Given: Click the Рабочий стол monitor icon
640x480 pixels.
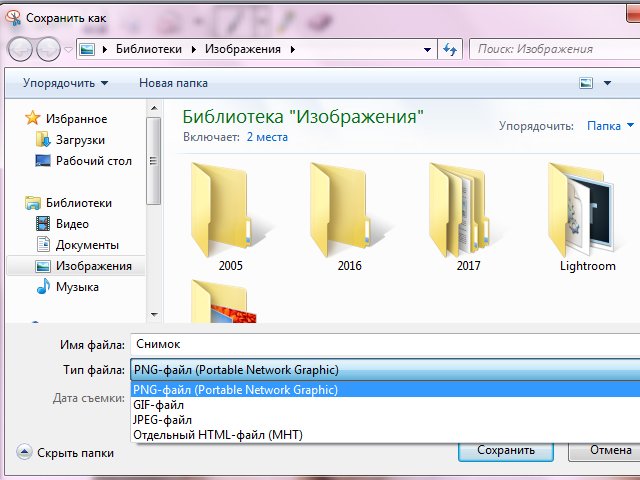Looking at the screenshot, I should coord(43,160).
